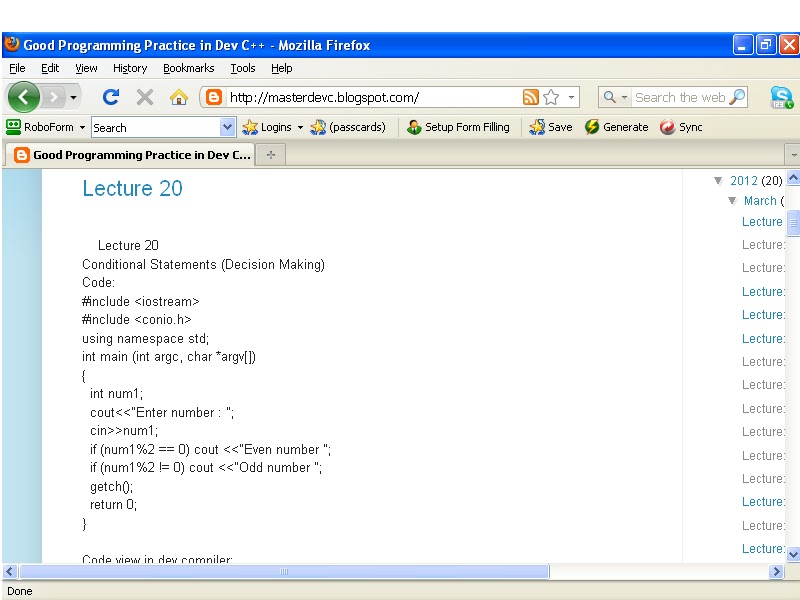Click vertical scrollbar down arrow
Viewport: 800px width, 600px height.
[793, 554]
